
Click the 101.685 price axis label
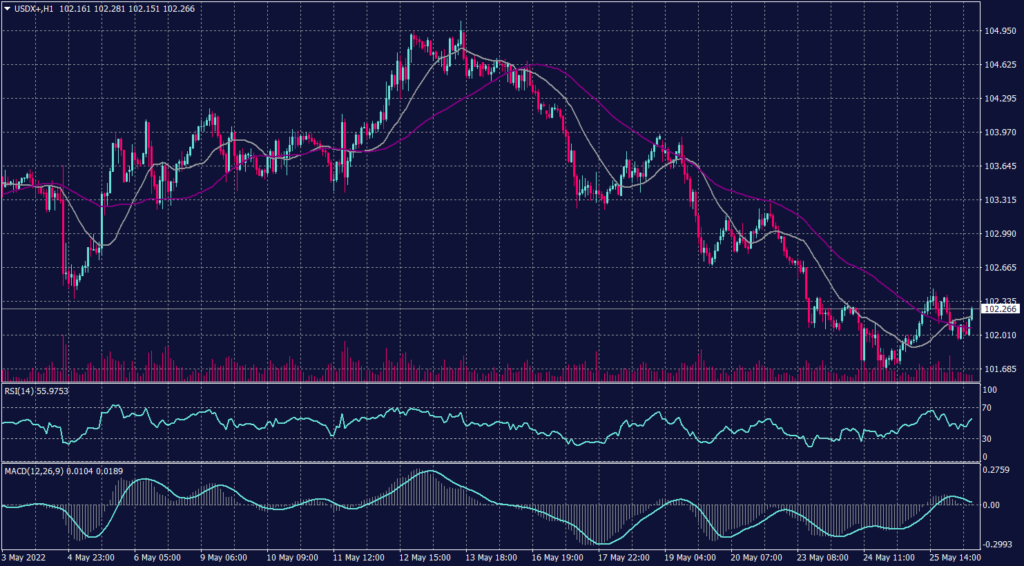[1000, 369]
